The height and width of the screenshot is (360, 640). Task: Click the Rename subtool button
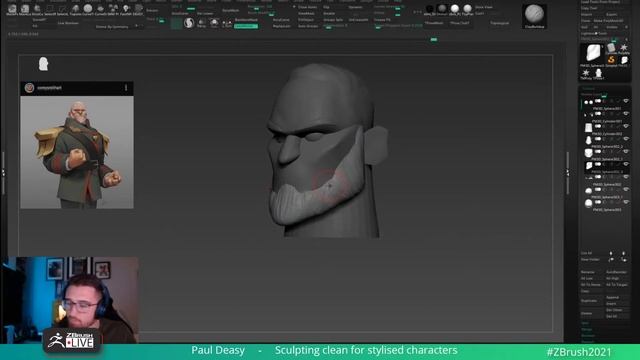tap(588, 272)
